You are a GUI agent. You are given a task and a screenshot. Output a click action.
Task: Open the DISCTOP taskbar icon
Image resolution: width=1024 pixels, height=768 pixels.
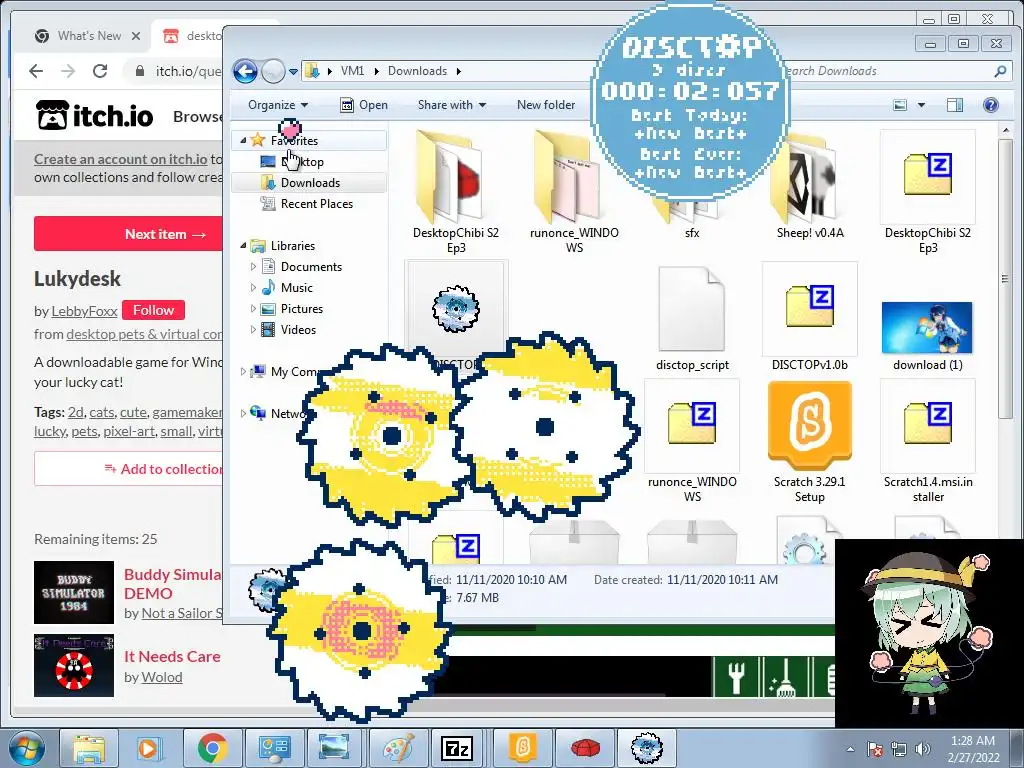(647, 748)
